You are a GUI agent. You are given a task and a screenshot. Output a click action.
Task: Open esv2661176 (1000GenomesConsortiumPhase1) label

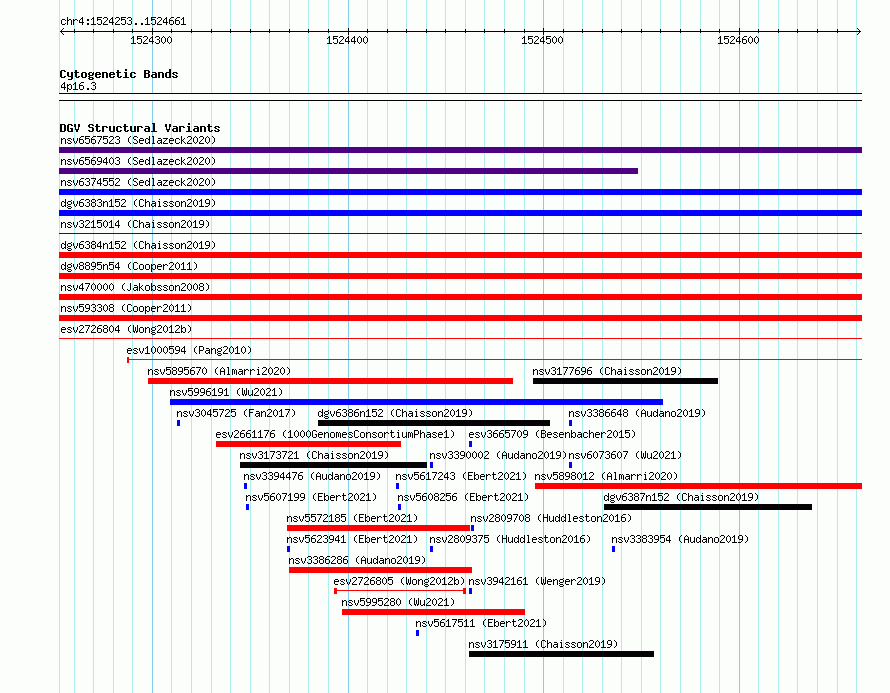pos(335,434)
